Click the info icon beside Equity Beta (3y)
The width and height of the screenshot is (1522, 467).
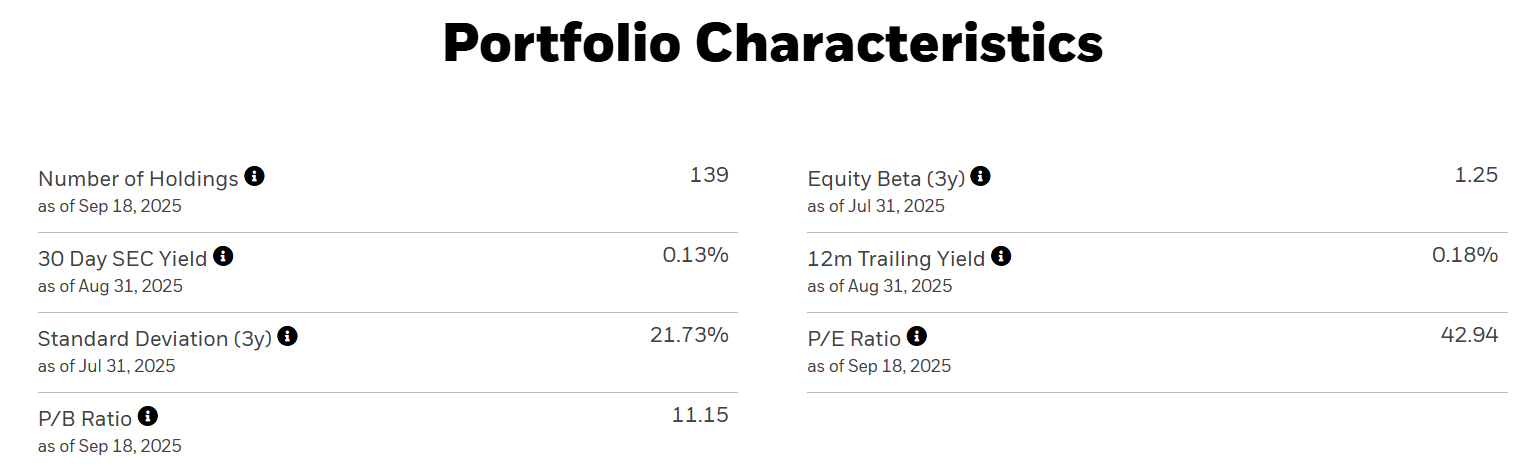[x=981, y=177]
